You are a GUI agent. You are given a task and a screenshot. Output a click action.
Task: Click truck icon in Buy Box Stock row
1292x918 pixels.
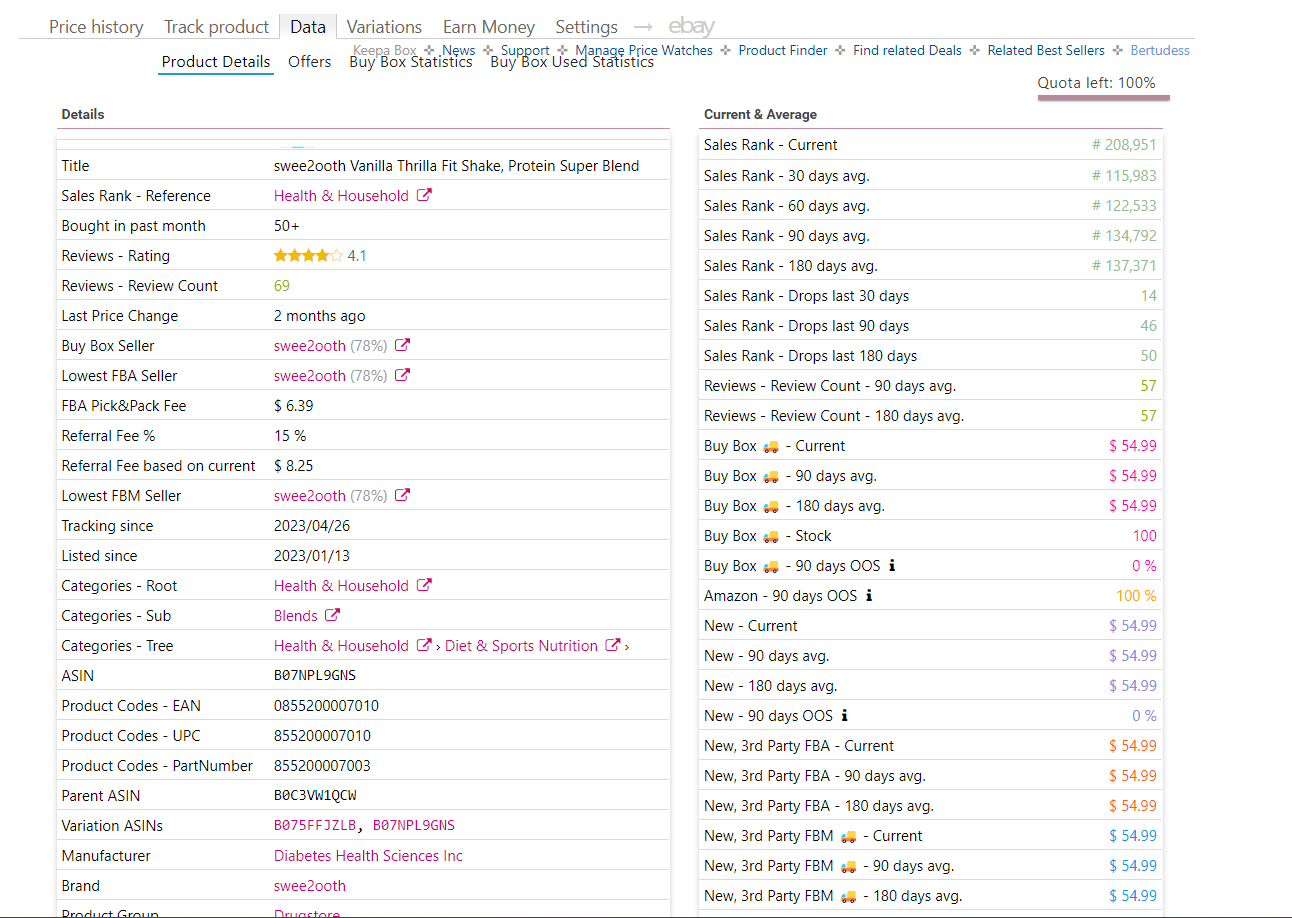(771, 536)
